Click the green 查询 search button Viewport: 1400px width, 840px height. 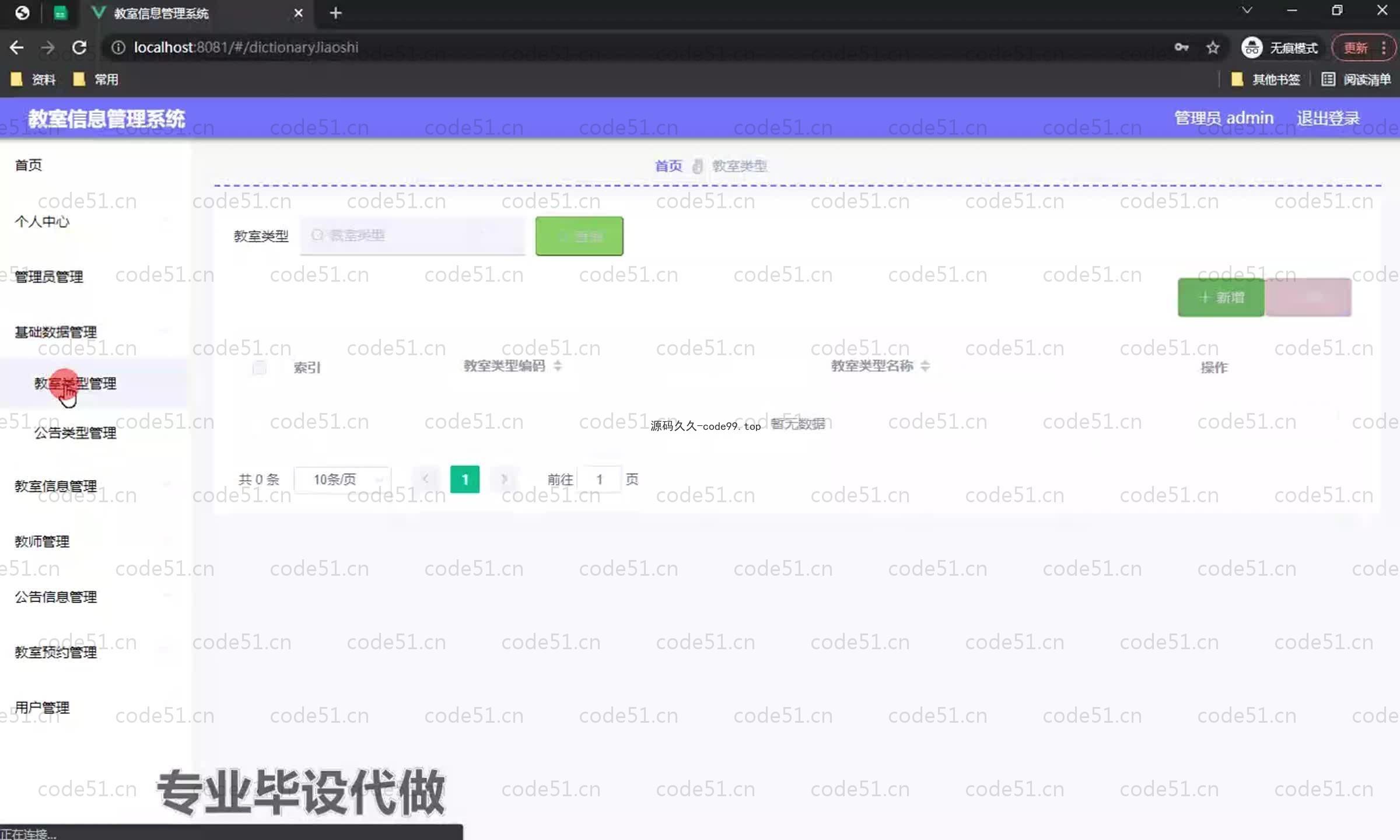click(579, 236)
